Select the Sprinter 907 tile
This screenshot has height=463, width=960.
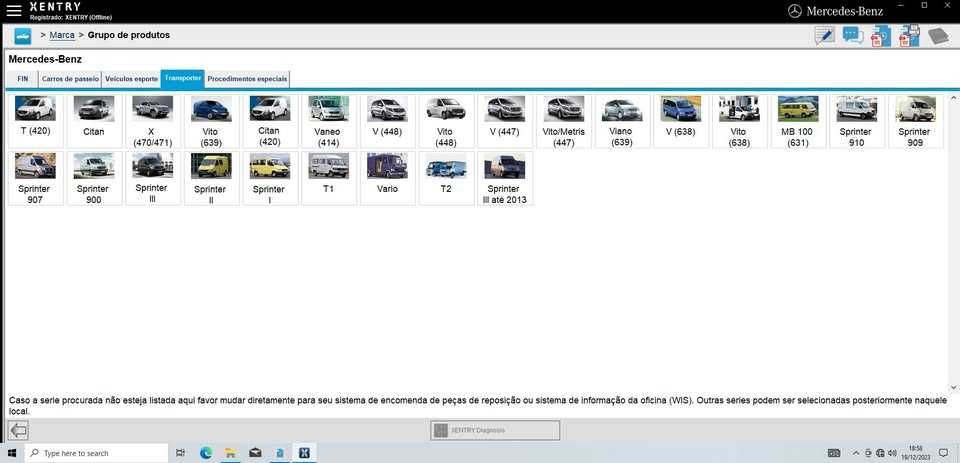(x=36, y=178)
